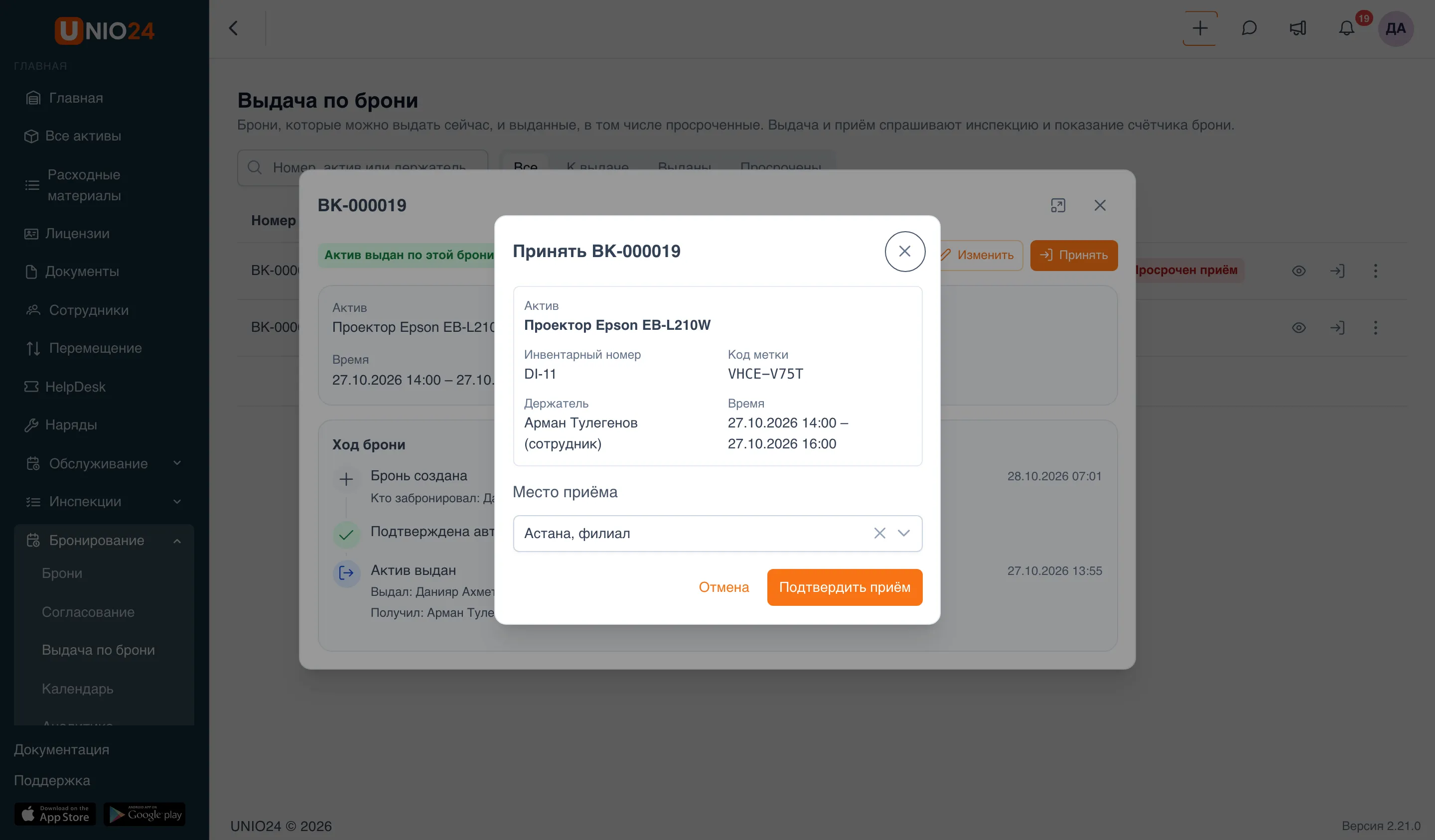The width and height of the screenshot is (1435, 840).
Task: Expand the BK-000019 panel to full view
Action: (1058, 206)
